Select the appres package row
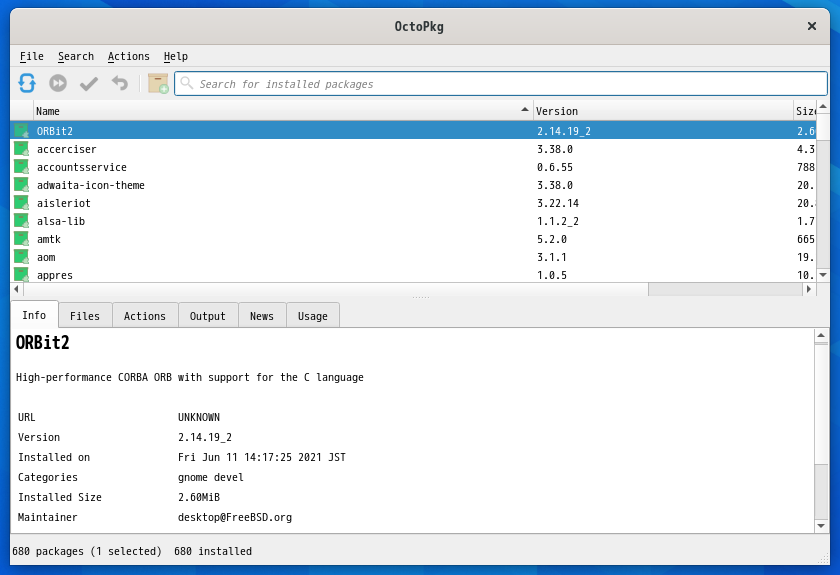The width and height of the screenshot is (840, 575). point(413,274)
